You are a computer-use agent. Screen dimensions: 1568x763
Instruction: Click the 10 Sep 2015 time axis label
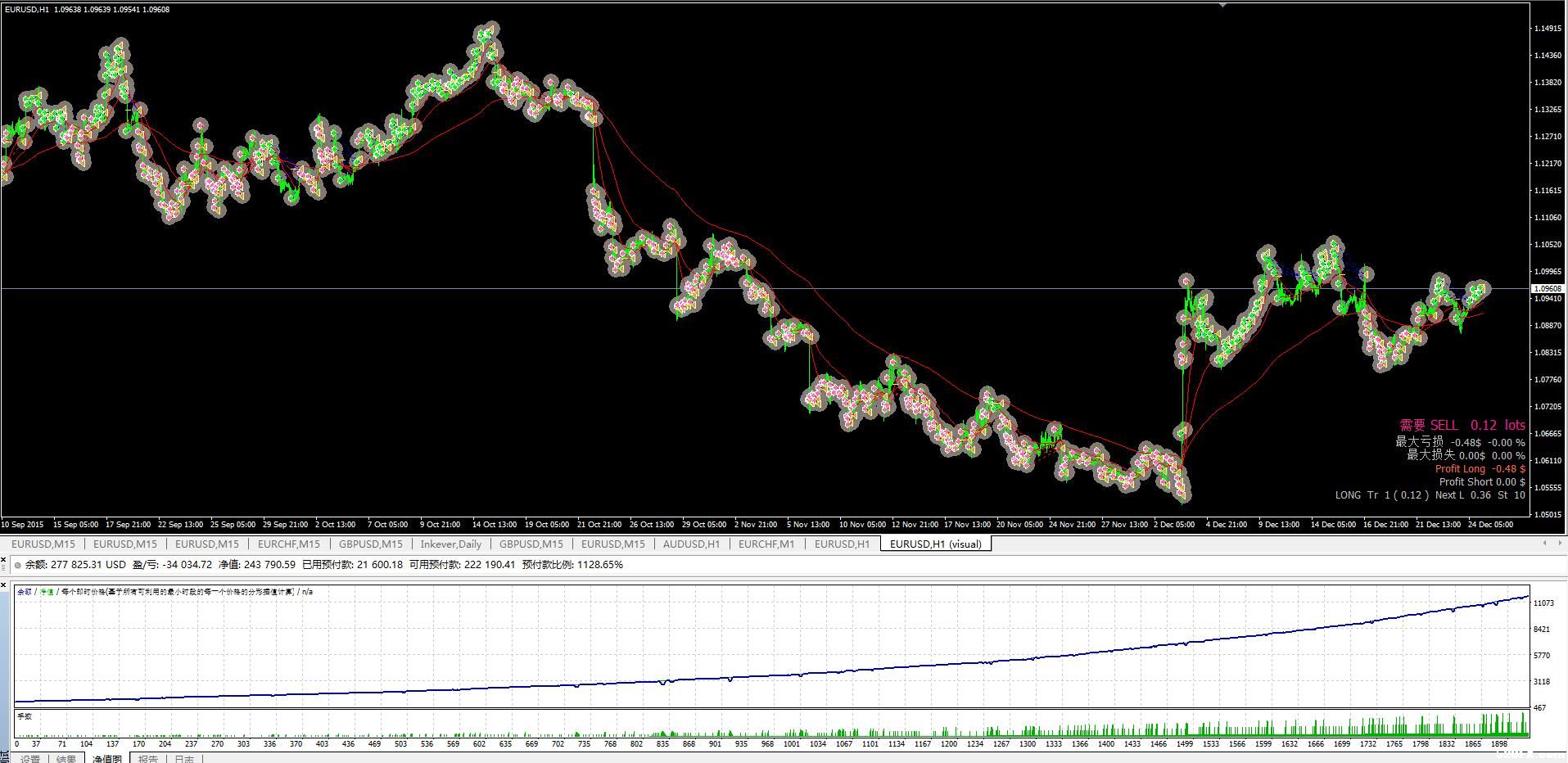tap(23, 524)
